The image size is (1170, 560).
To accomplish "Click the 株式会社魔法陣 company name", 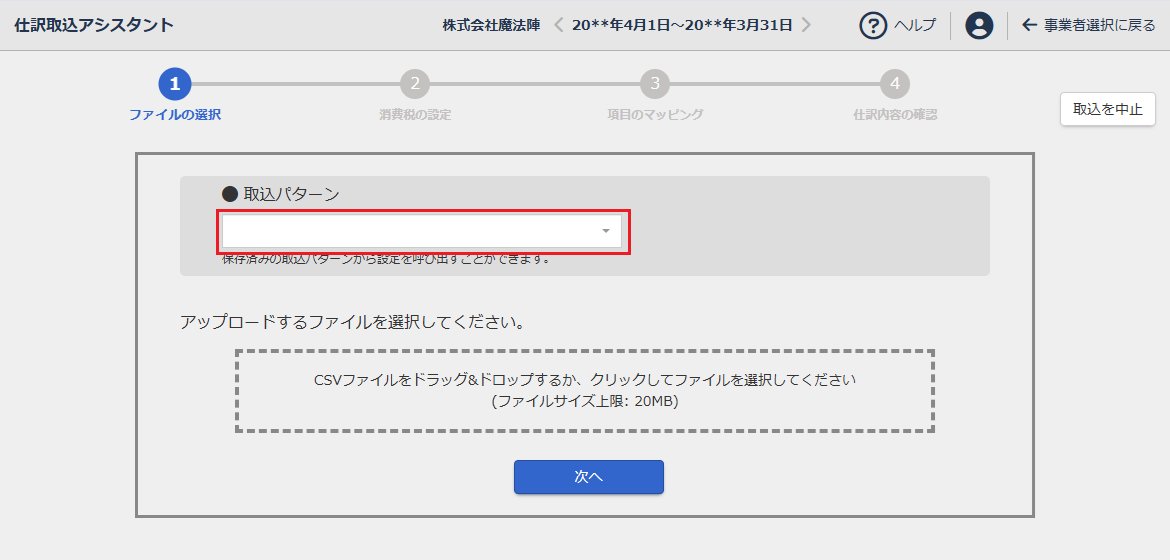I will (491, 25).
